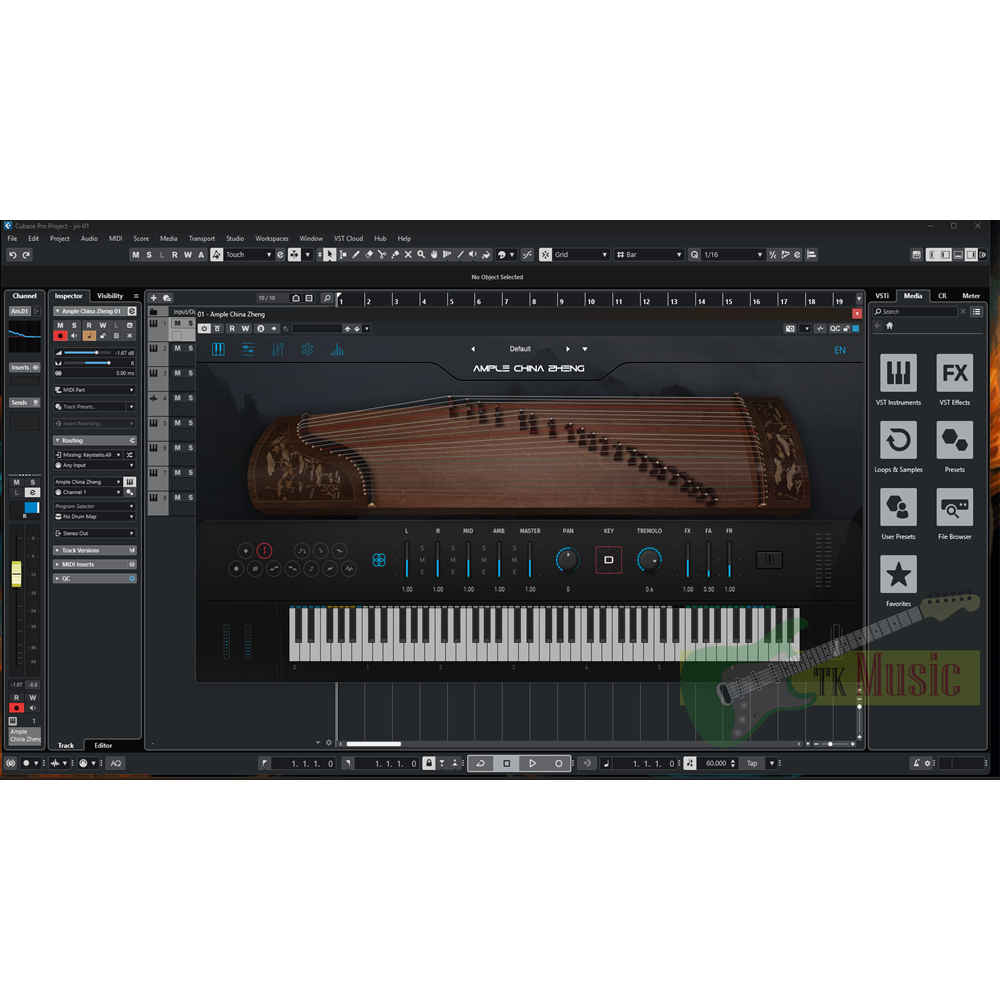Open the MIDI menu

point(115,239)
